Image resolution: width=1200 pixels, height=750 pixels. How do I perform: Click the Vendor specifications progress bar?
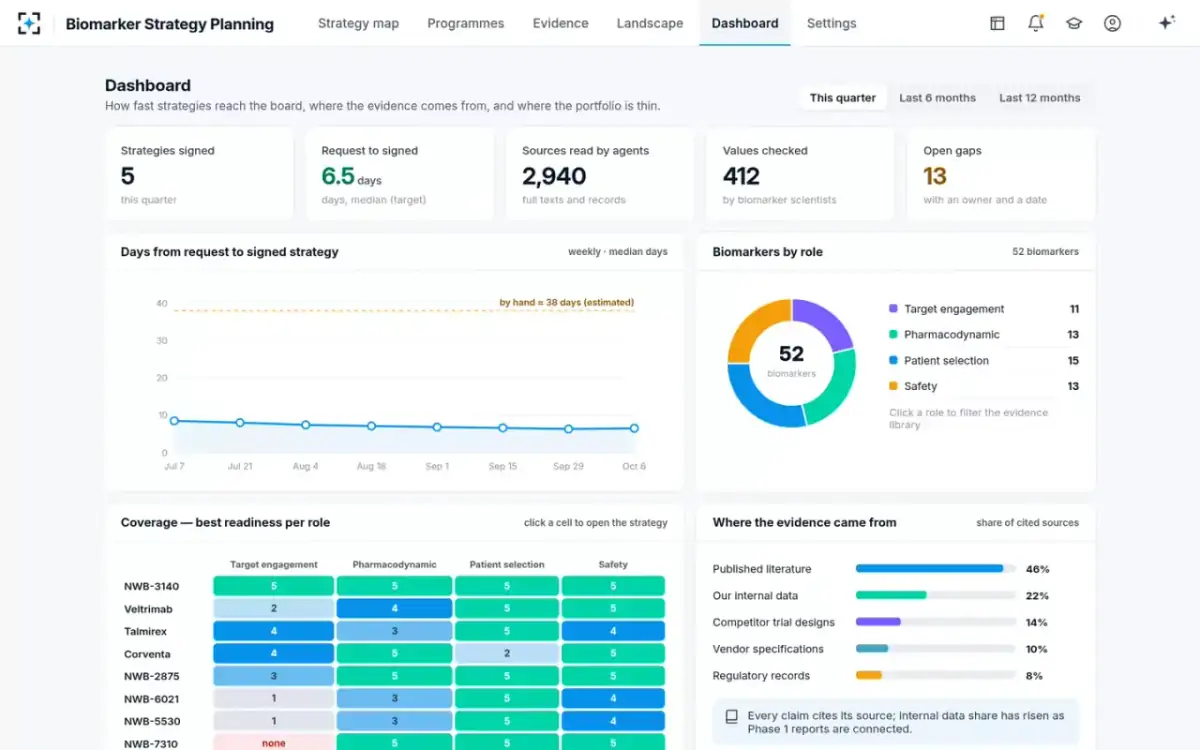point(936,649)
